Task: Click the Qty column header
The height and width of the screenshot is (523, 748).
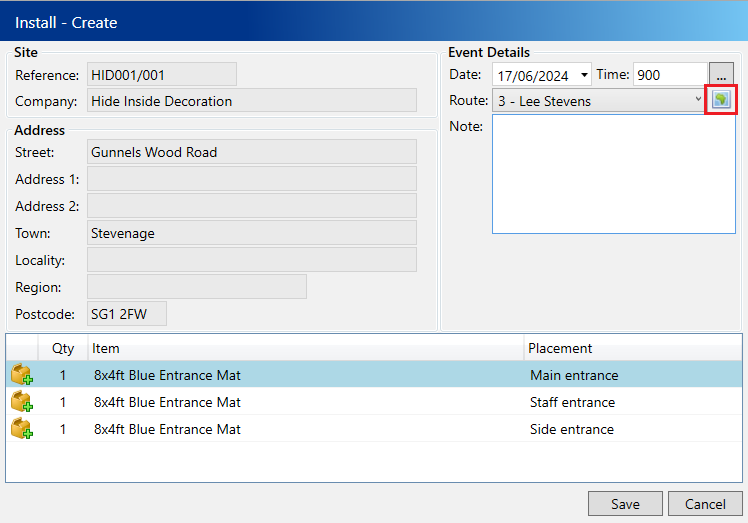Action: click(x=63, y=348)
